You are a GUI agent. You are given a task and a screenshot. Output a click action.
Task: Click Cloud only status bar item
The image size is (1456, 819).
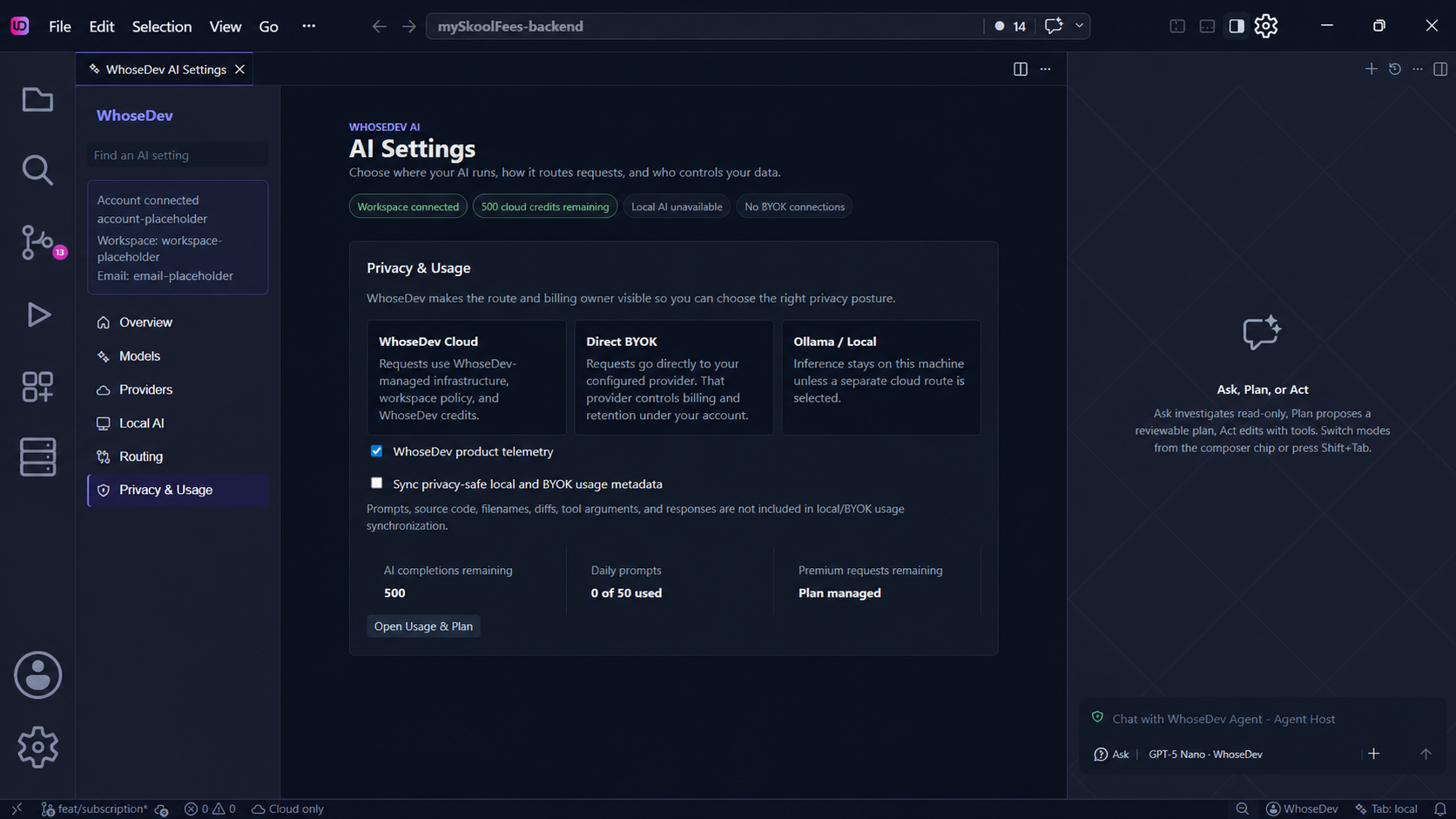(x=287, y=809)
